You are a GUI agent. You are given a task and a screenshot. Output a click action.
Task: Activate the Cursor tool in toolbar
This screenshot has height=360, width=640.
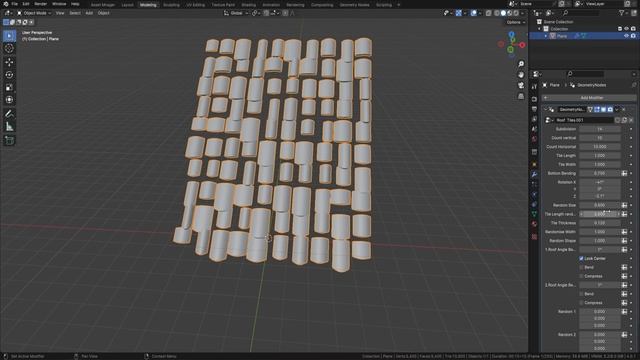click(x=9, y=48)
